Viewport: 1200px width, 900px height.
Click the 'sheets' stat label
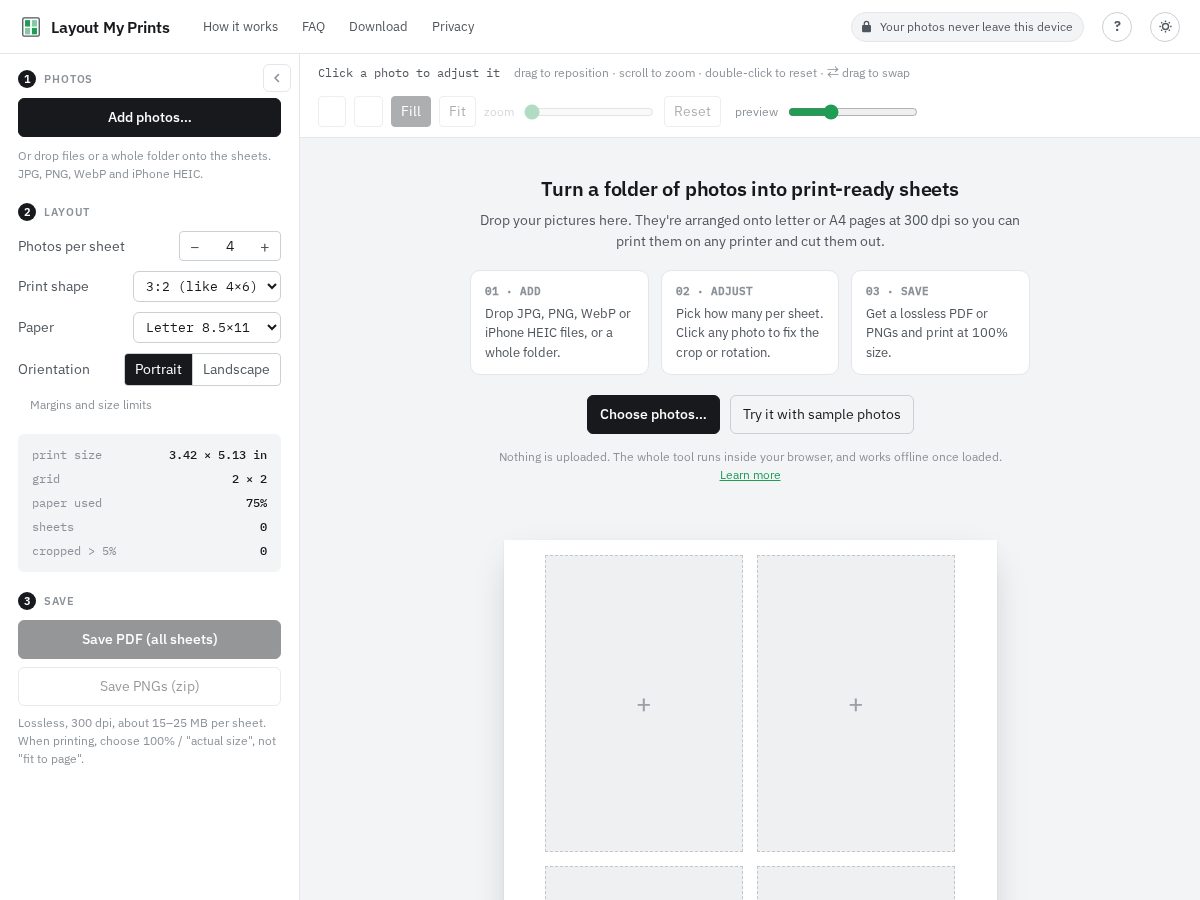[53, 527]
